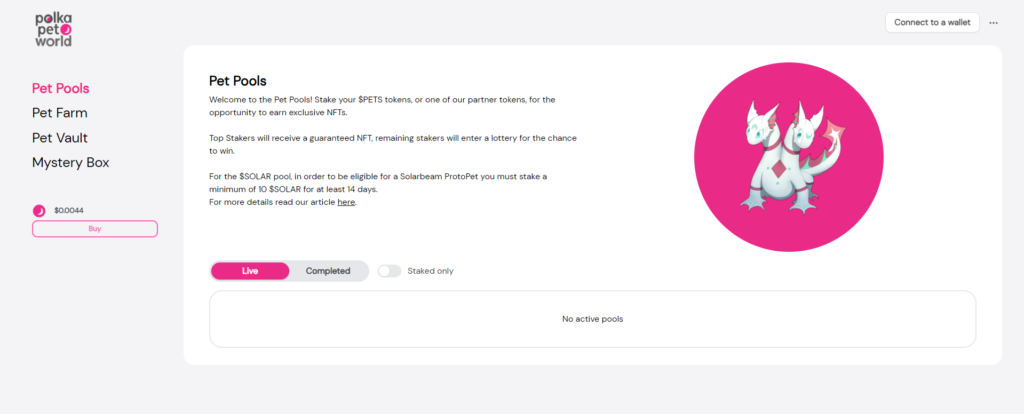Go to the Pet Farm page
The width and height of the screenshot is (1024, 414).
59,113
